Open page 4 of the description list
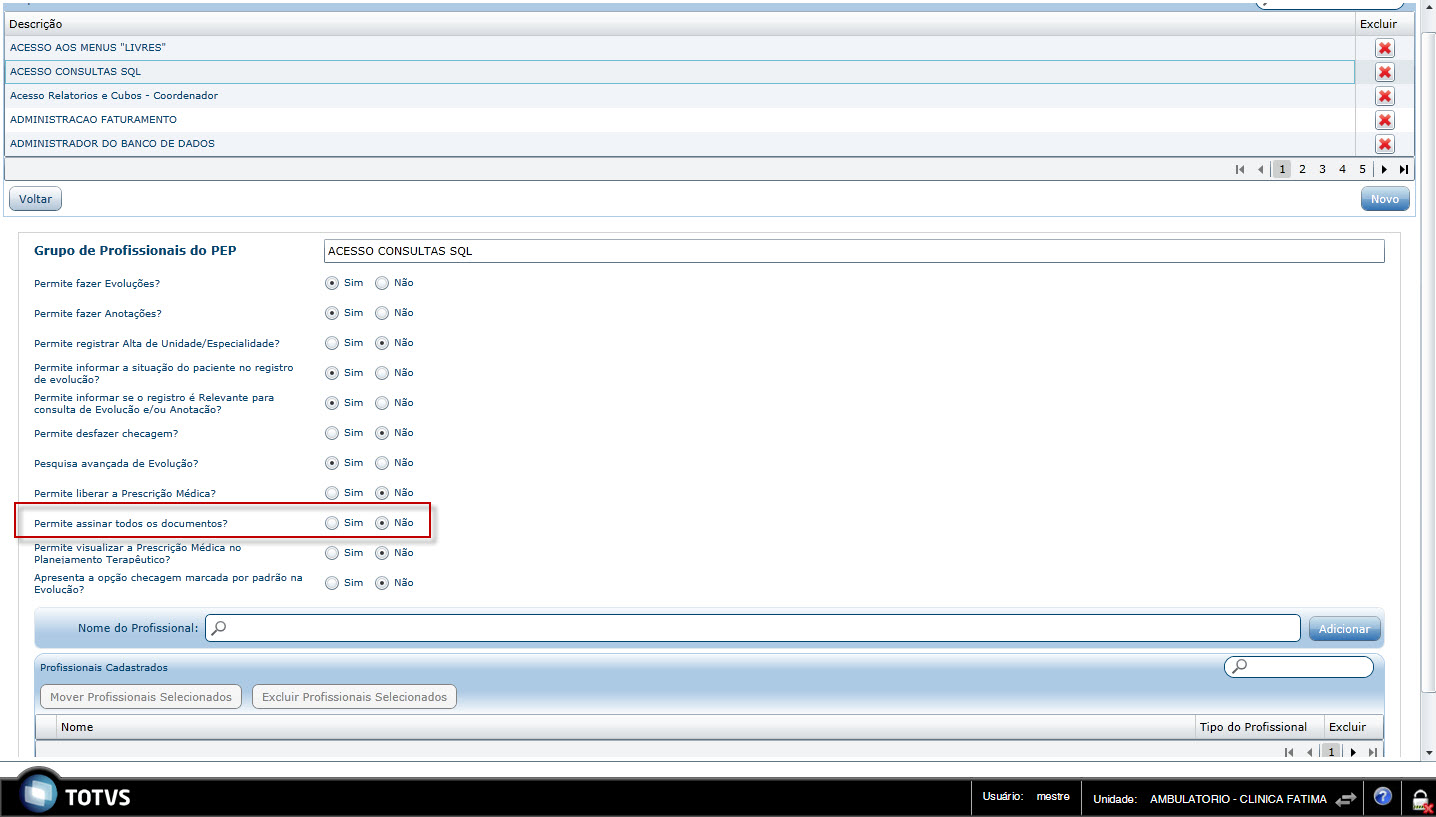The height and width of the screenshot is (817, 1436). (x=1342, y=169)
